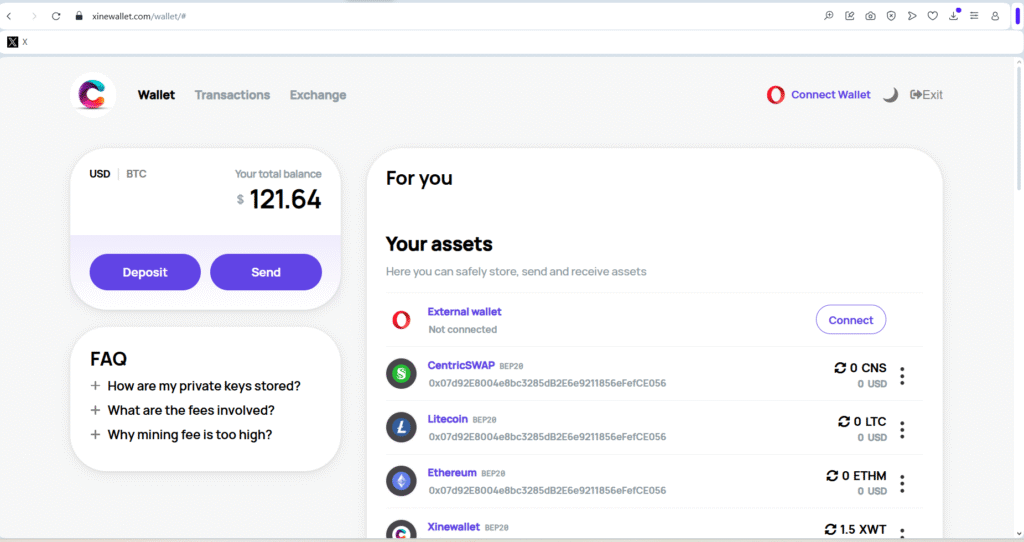Expand 'What are the fees involved?' question
Image resolution: width=1024 pixels, height=542 pixels.
point(191,410)
